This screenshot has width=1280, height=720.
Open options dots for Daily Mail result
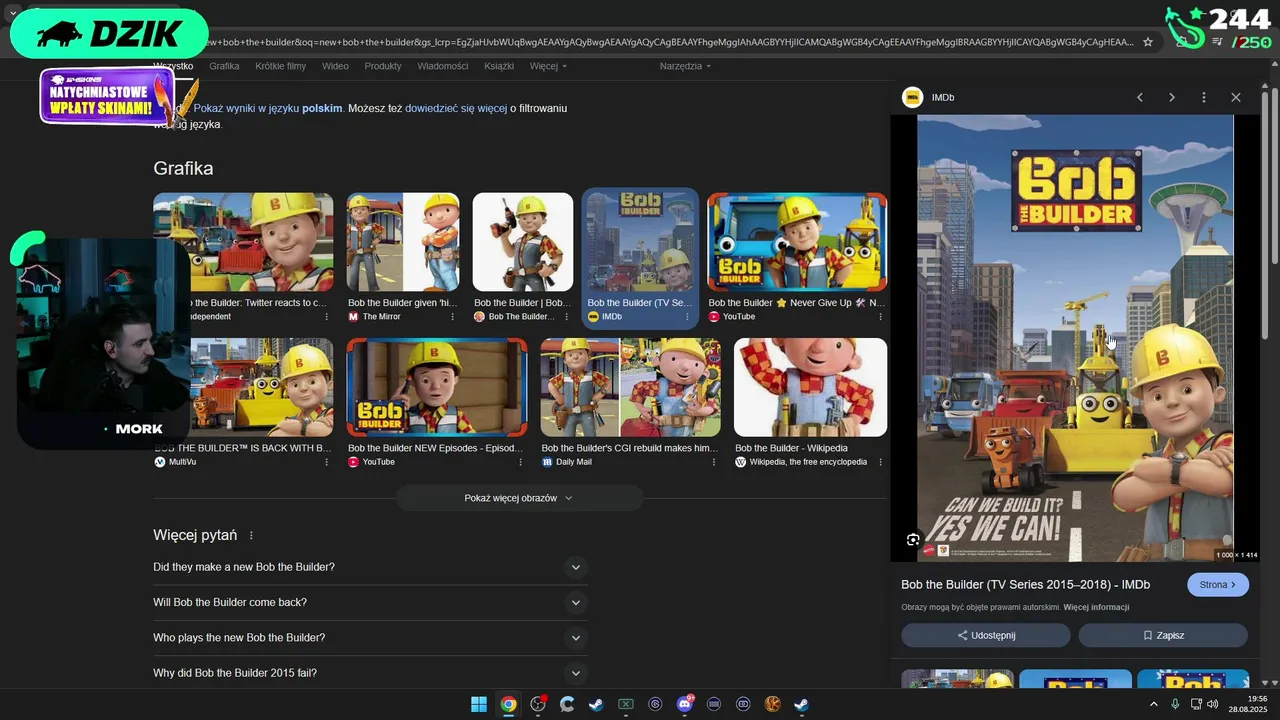714,462
